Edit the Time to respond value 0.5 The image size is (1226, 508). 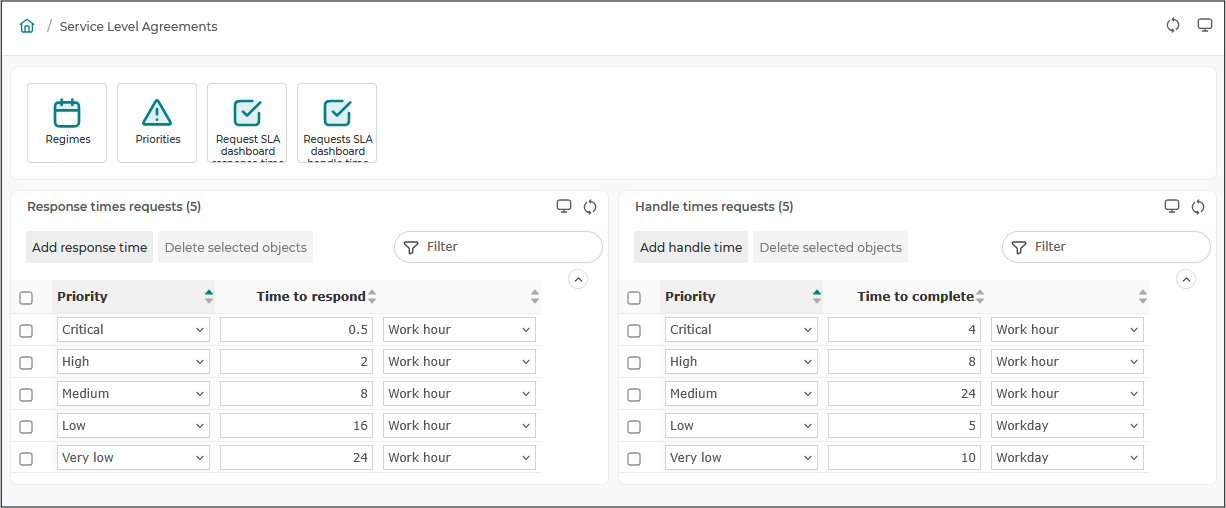click(296, 330)
